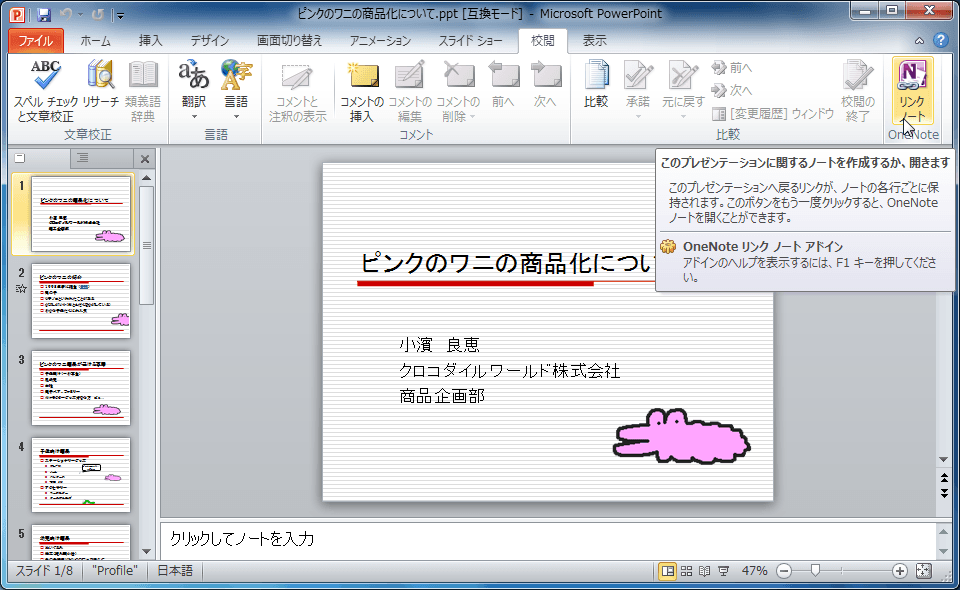Start Slide Show from status bar icon

pyautogui.click(x=724, y=571)
